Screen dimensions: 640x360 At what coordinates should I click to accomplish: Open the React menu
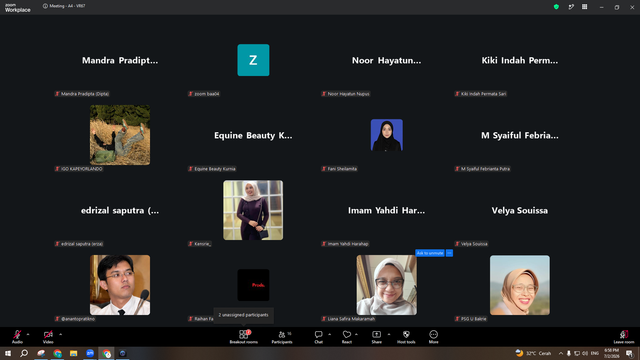coord(347,336)
